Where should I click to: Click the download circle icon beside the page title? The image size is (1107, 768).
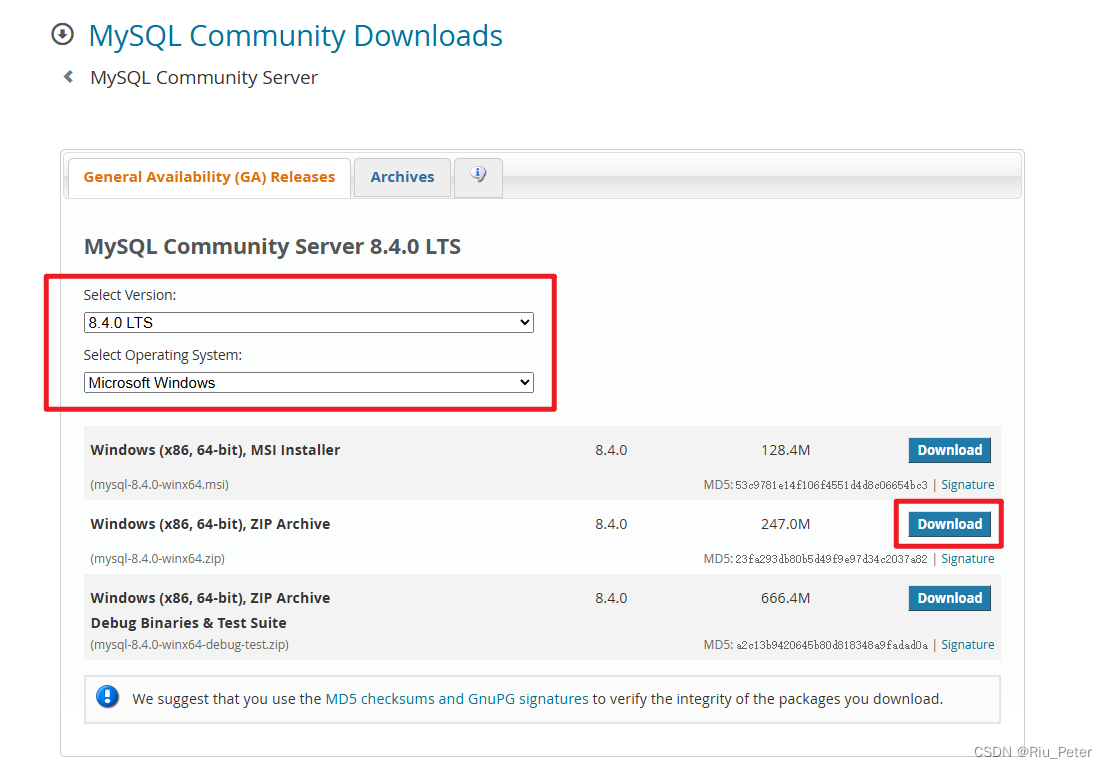click(x=63, y=34)
